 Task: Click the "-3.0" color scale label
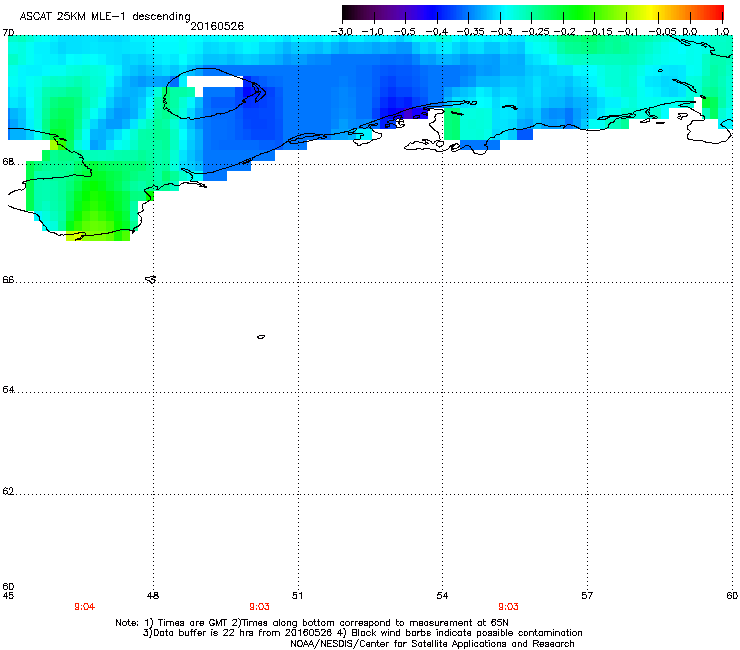point(342,32)
